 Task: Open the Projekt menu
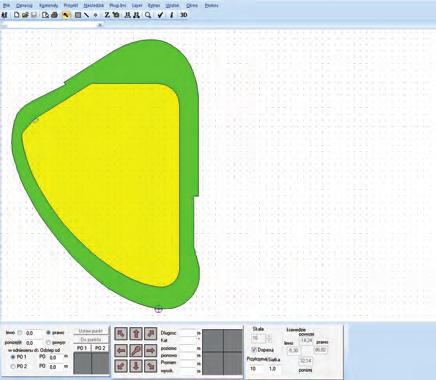pos(71,6)
